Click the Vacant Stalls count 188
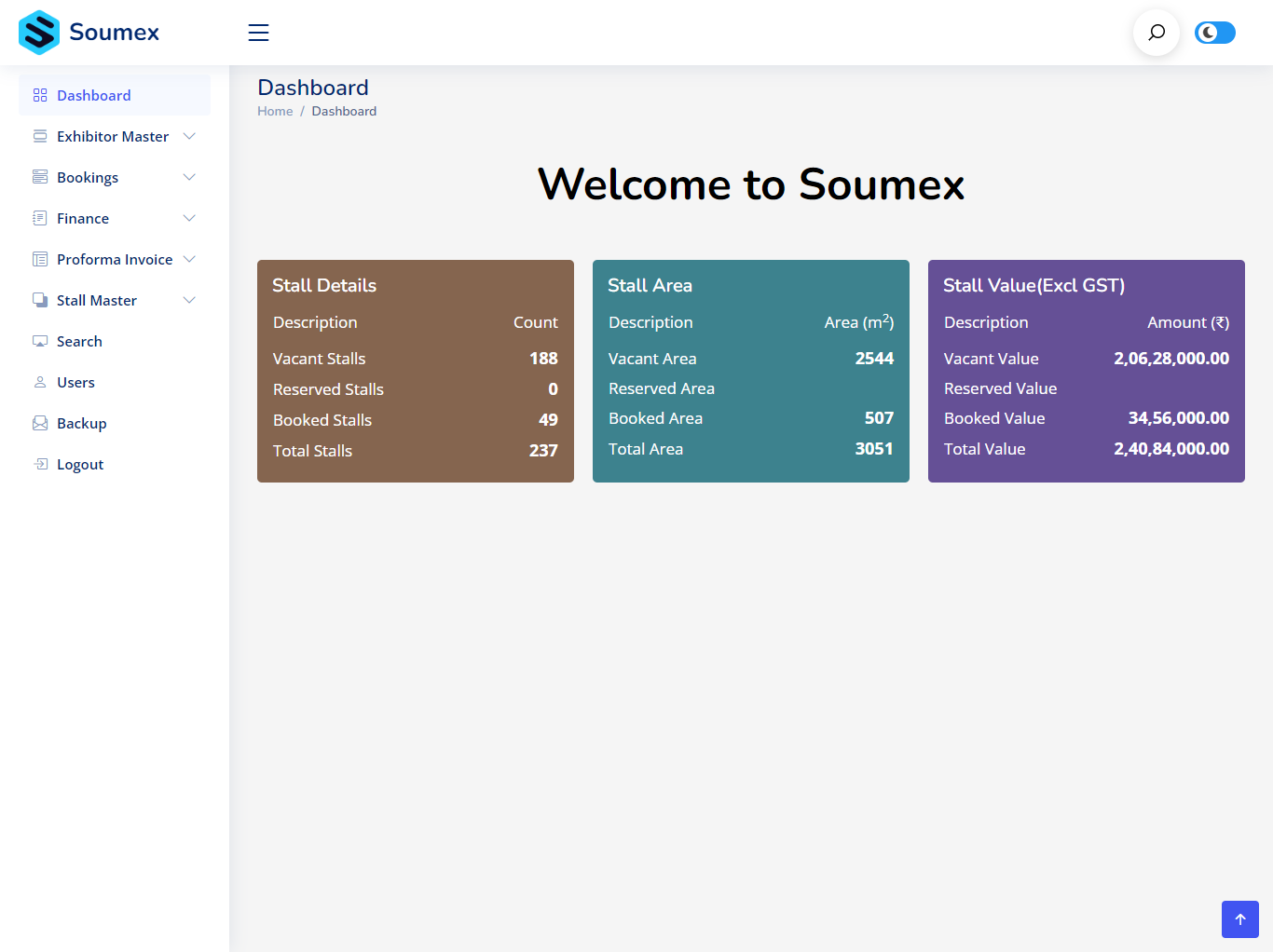The width and height of the screenshot is (1273, 952). click(543, 359)
